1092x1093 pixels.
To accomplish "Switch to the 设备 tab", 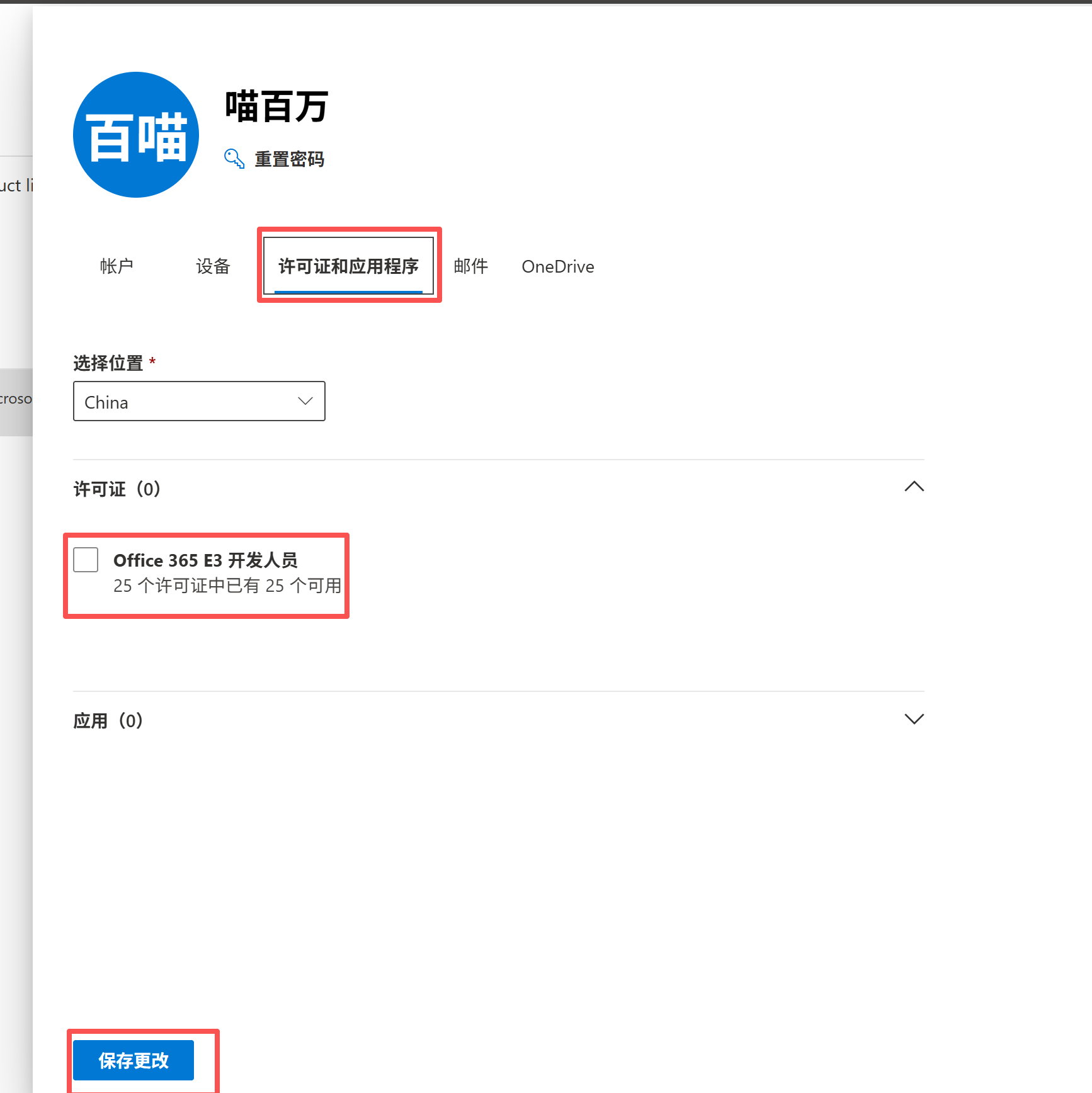I will (x=213, y=266).
